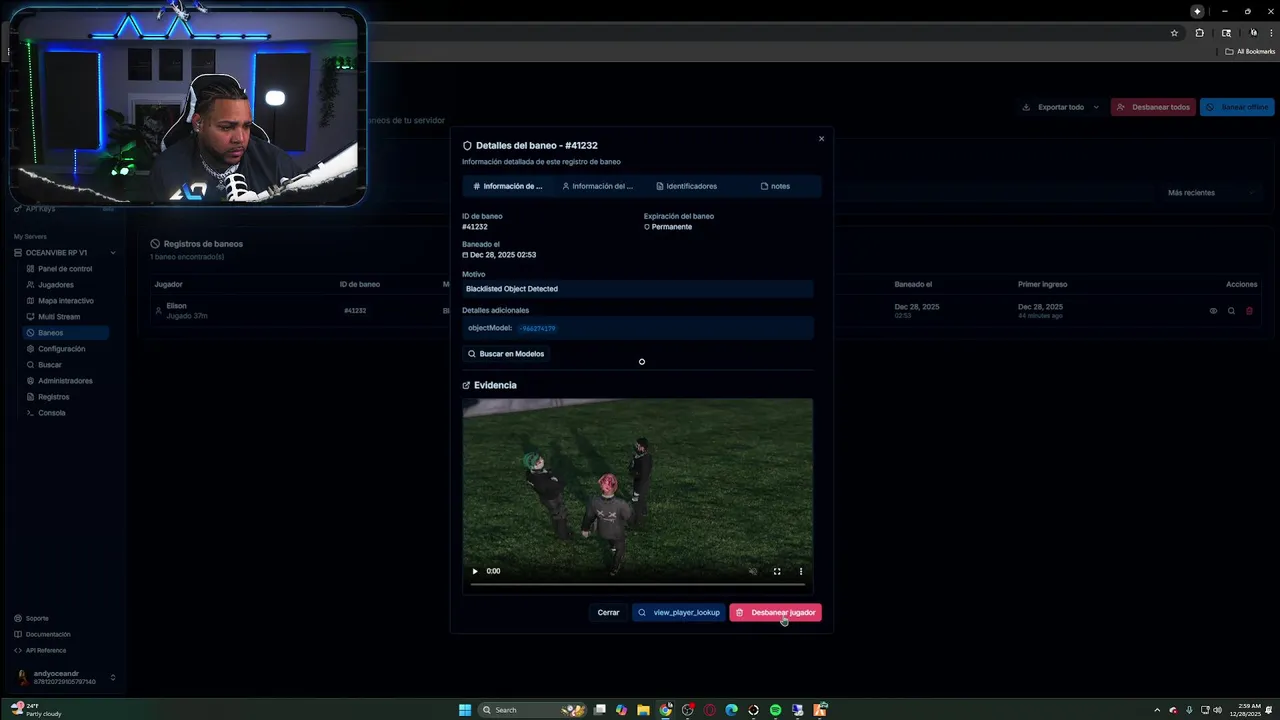
Task: Click the #41232 ban ID table cell
Action: pos(355,311)
